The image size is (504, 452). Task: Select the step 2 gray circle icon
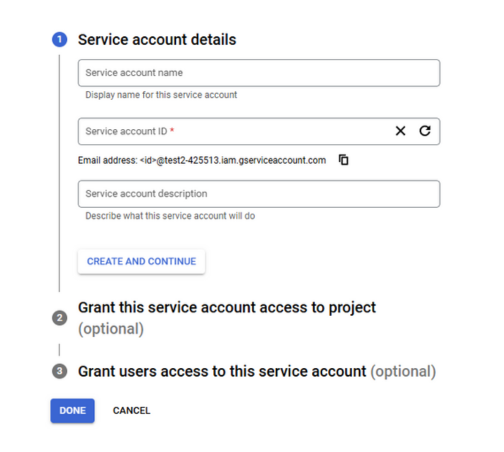60,318
